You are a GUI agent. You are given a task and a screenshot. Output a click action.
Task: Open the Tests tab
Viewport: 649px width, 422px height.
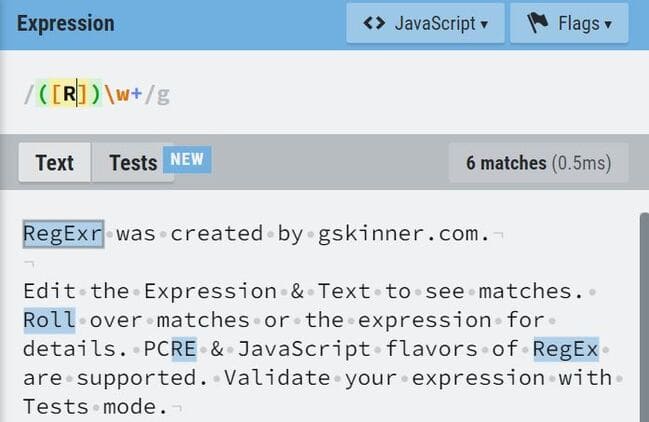(x=133, y=163)
